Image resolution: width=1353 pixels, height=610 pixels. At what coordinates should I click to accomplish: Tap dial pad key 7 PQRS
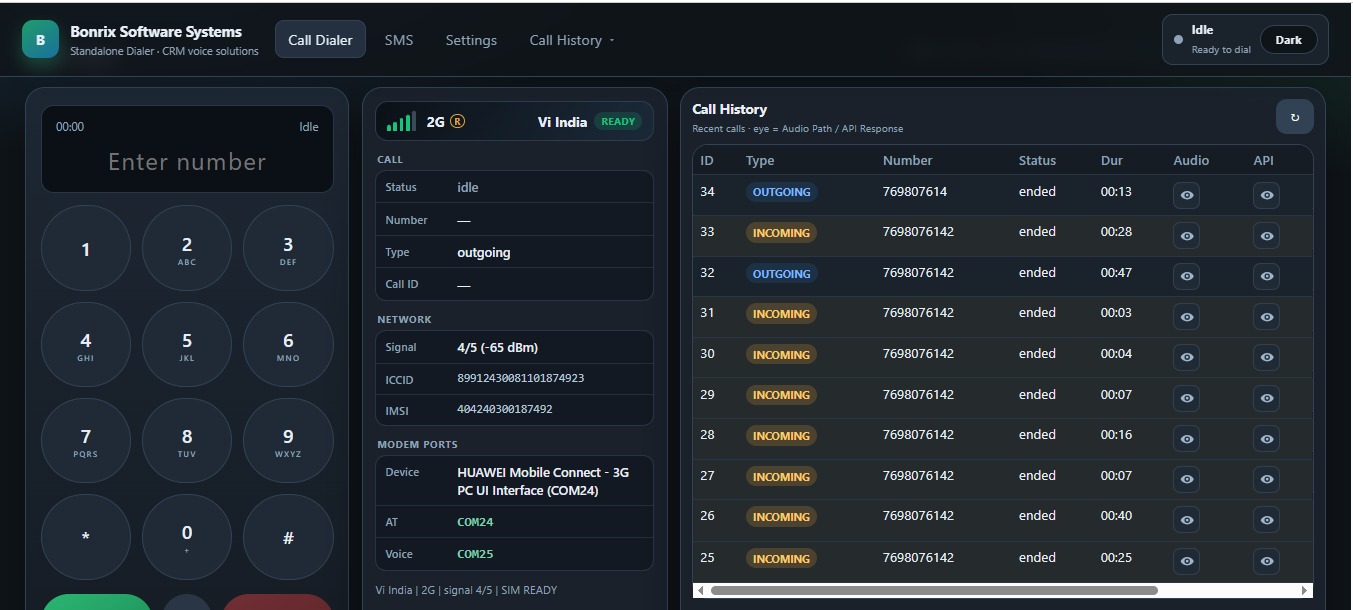point(86,441)
